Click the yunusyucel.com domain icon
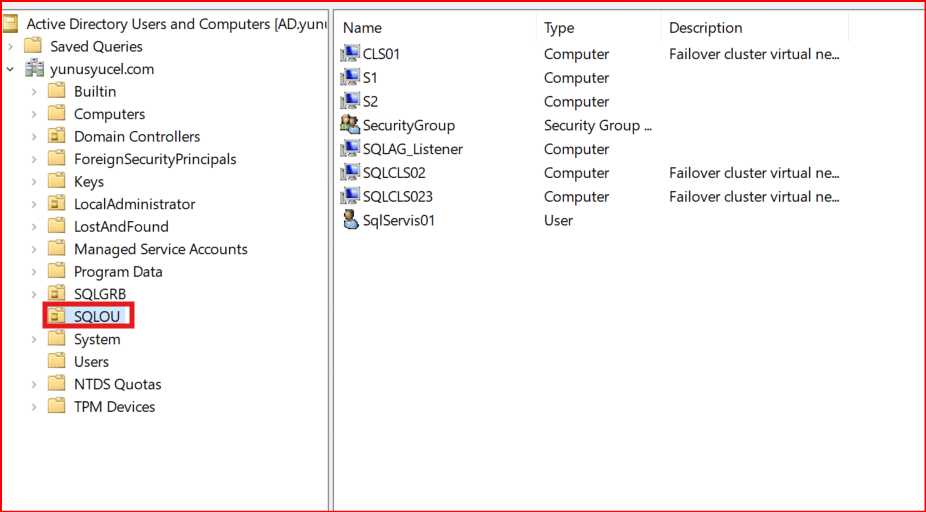This screenshot has height=512, width=926. point(36,69)
